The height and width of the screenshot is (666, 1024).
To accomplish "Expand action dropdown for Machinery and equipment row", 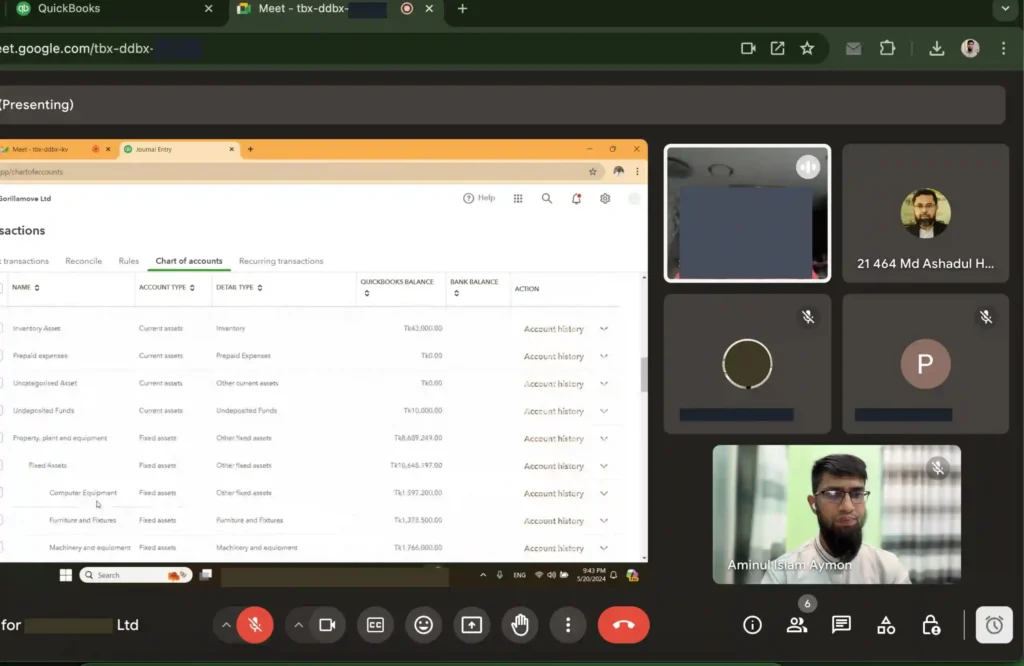I will 604,548.
